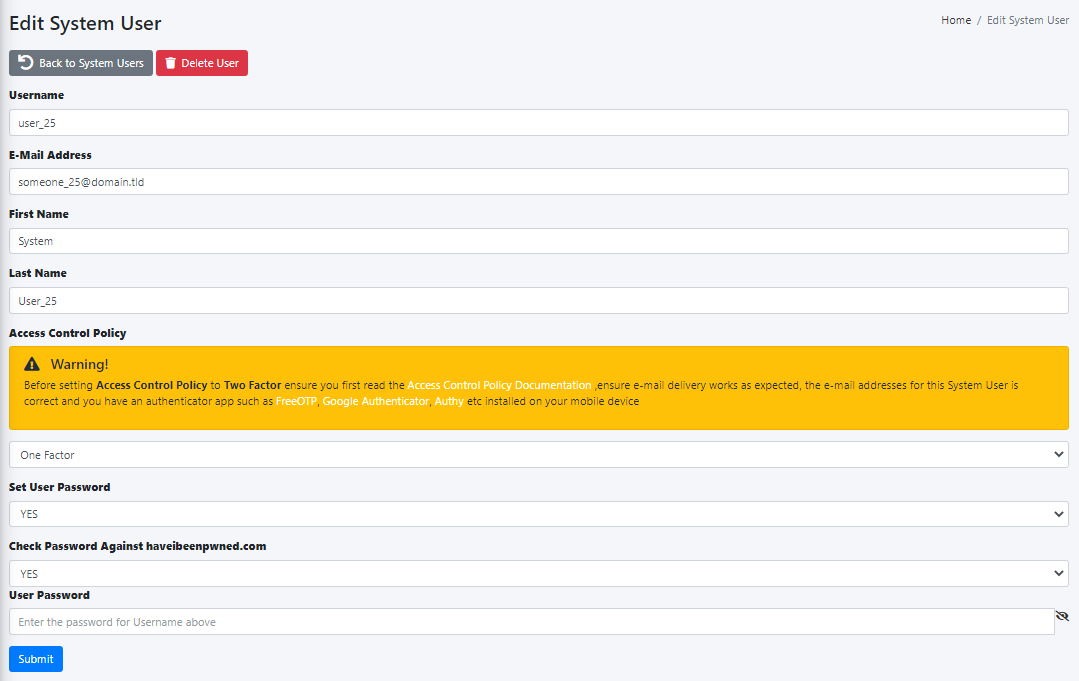Open the haveibeenpwned check dropdown
Image resolution: width=1079 pixels, height=681 pixels.
pyautogui.click(x=539, y=574)
